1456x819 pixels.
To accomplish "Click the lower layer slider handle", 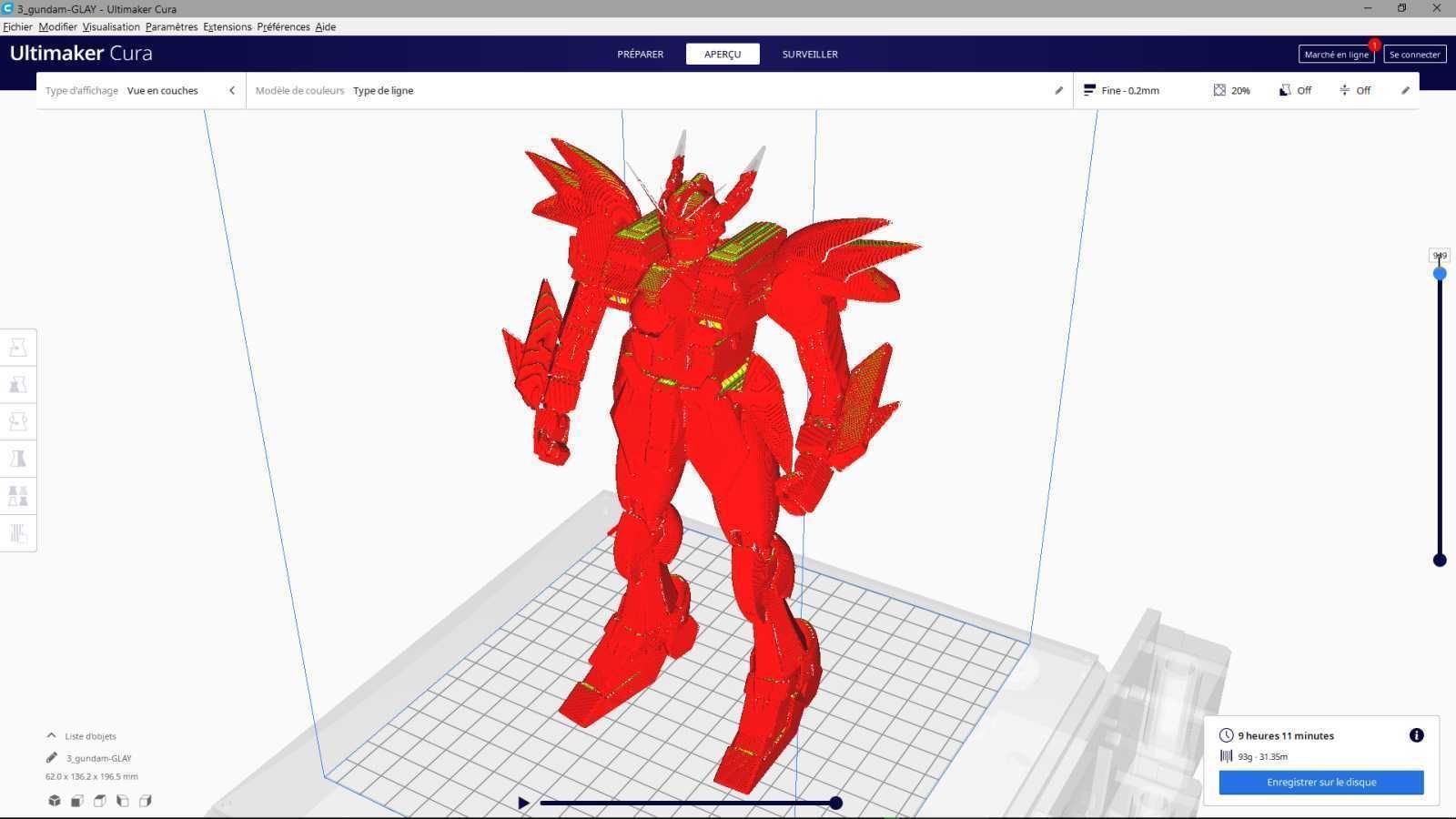I will pos(1440,560).
